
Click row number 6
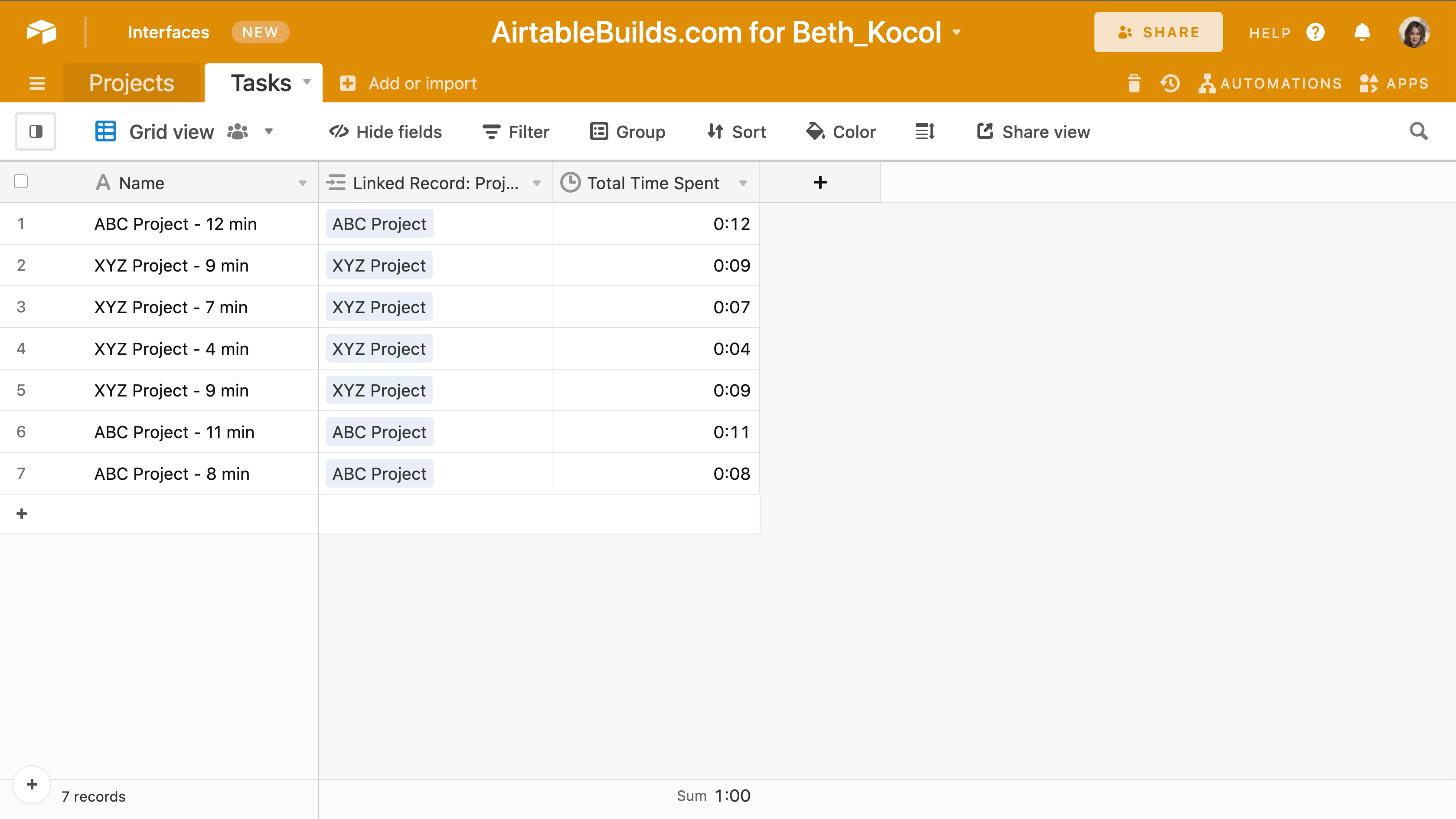pos(21,432)
